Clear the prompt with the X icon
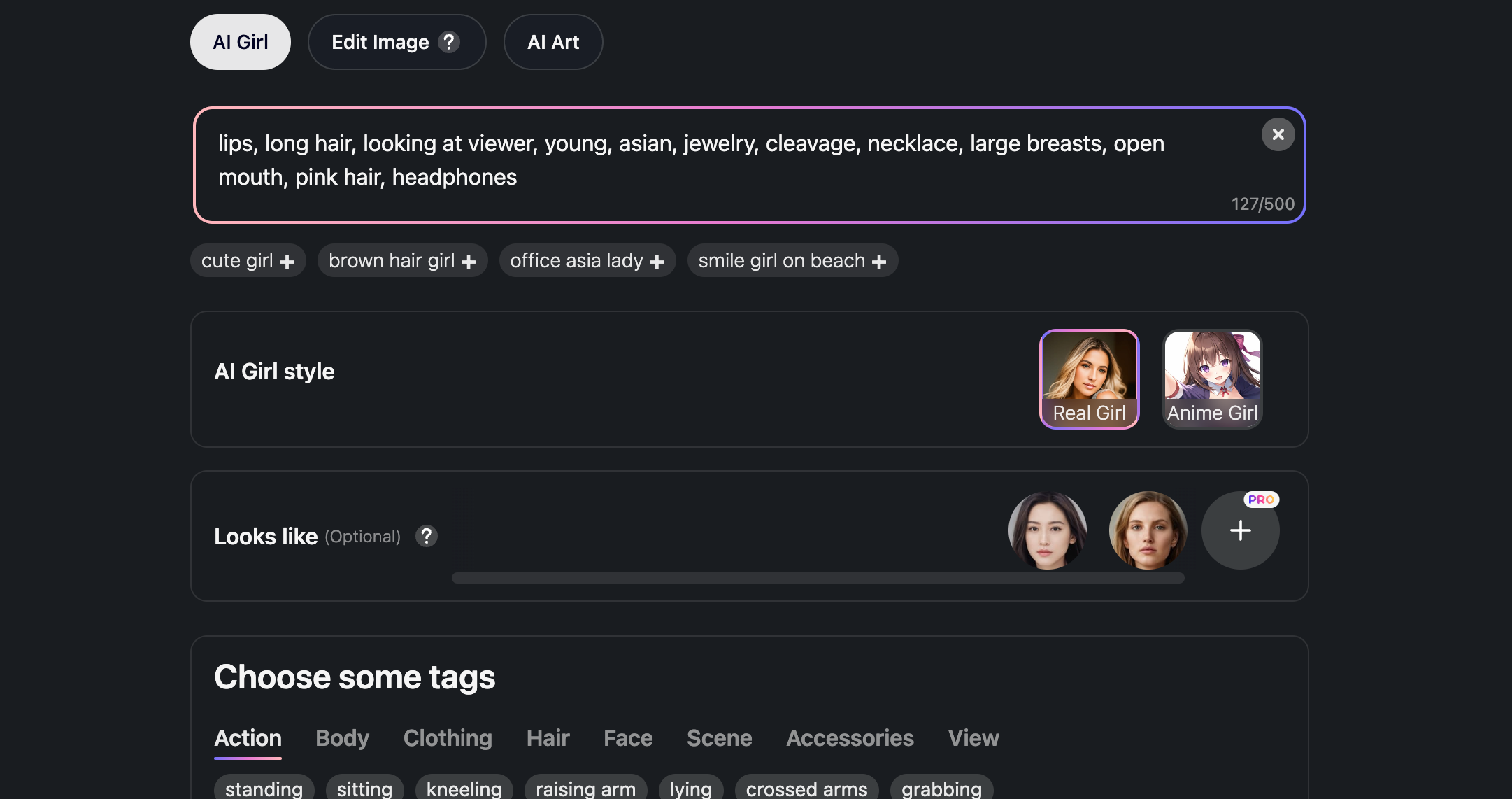This screenshot has width=1512, height=799. [1278, 134]
